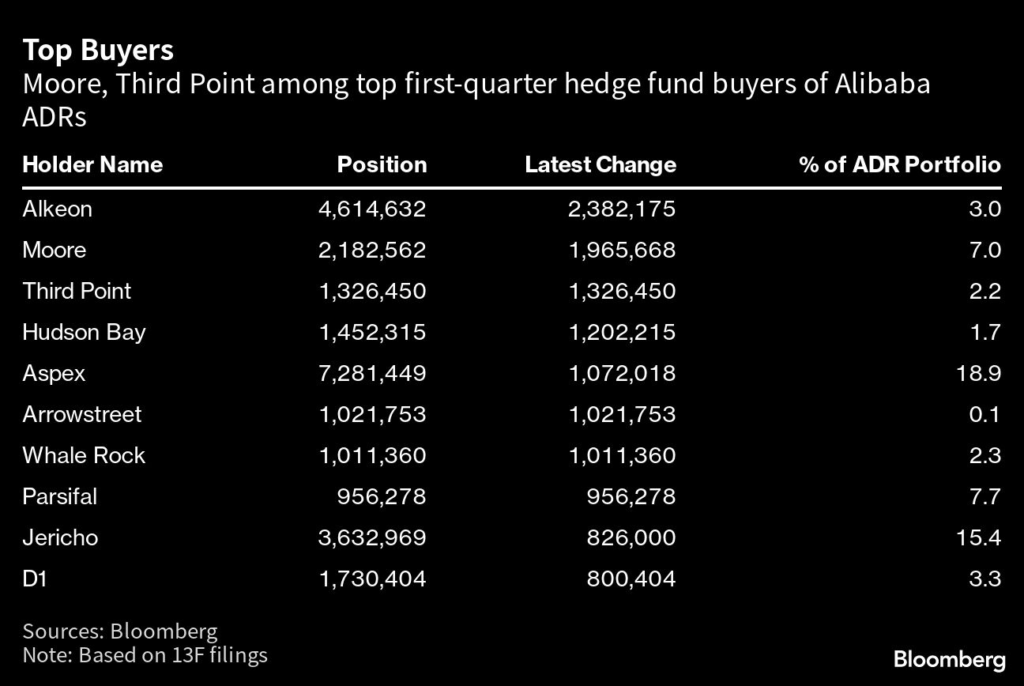The width and height of the screenshot is (1024, 686).
Task: Click the Hudson Bay row label
Action: (84, 332)
